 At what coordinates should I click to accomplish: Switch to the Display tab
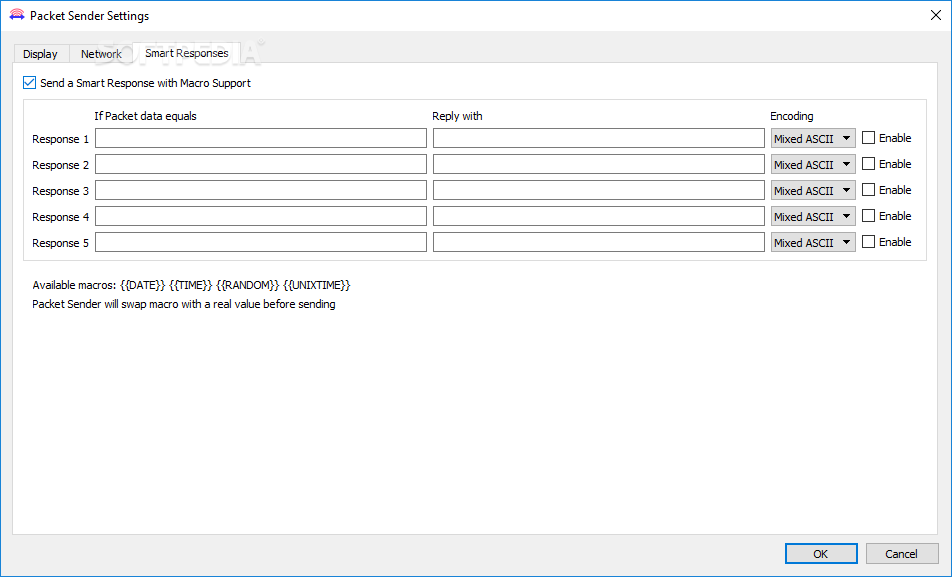(x=41, y=54)
